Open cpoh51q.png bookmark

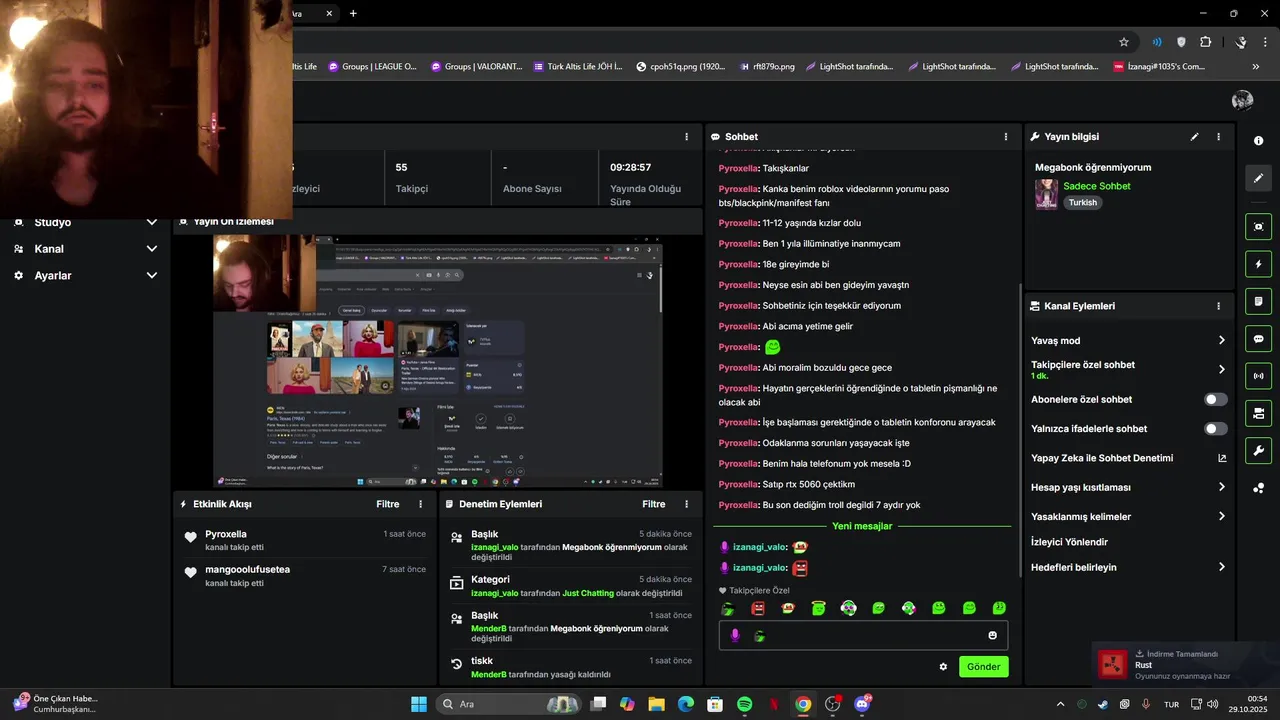pos(680,67)
